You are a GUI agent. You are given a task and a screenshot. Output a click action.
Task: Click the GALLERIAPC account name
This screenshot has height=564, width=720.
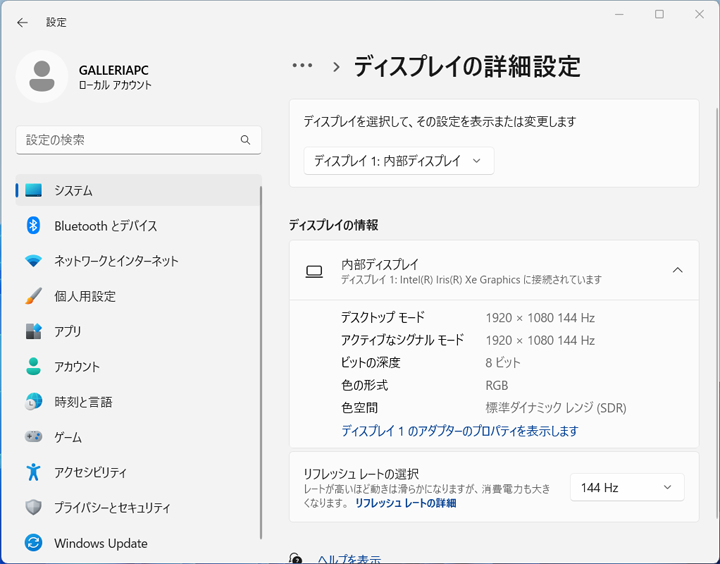click(114, 70)
